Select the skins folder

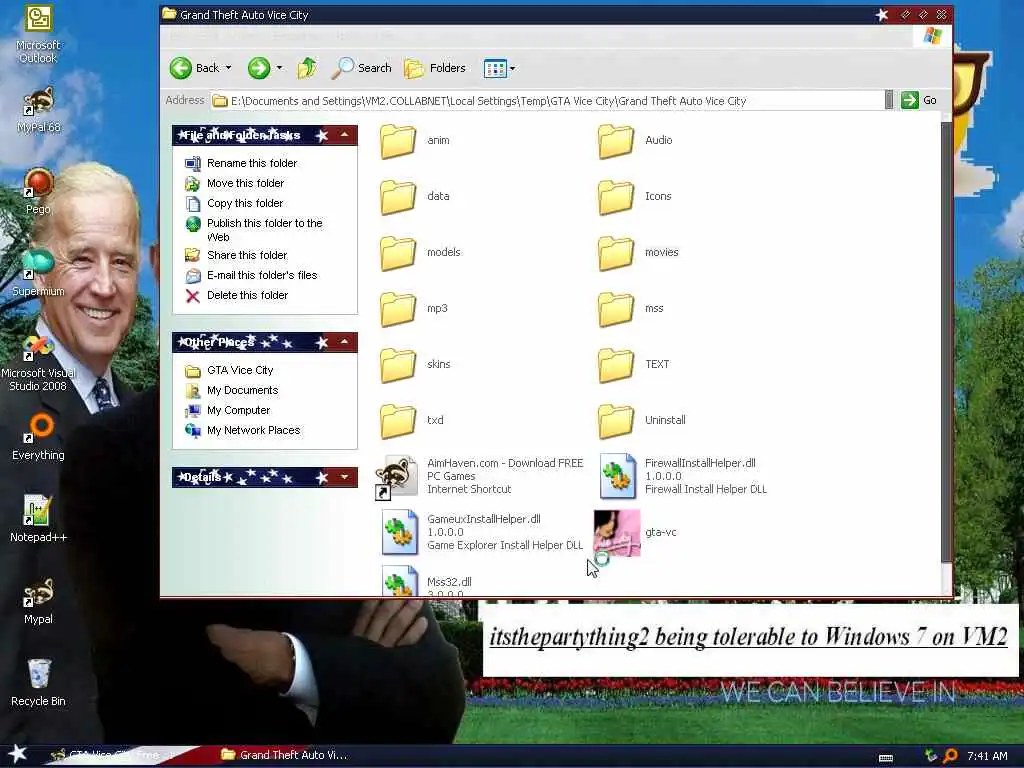tap(415, 364)
